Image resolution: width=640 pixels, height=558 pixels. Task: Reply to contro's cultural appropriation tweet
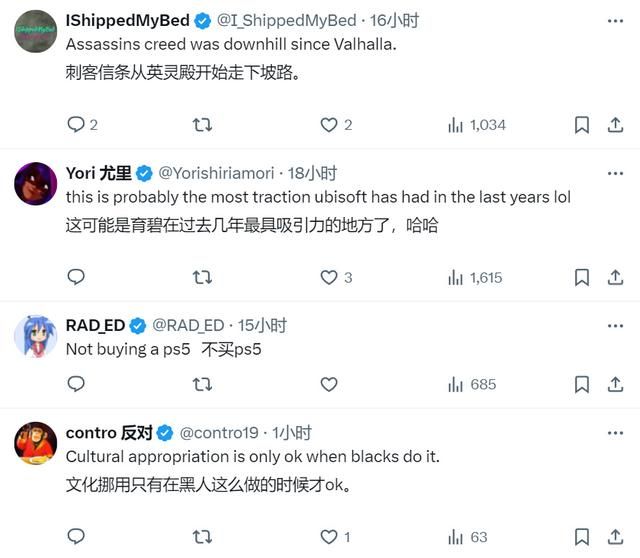[76, 537]
